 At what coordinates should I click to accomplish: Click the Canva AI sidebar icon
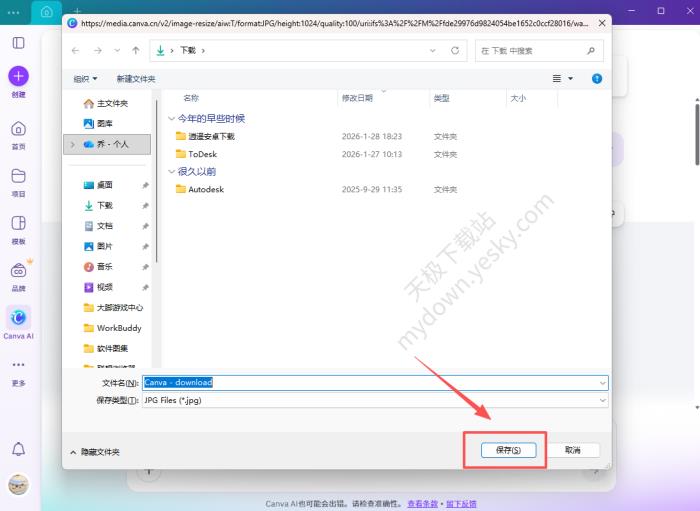point(18,318)
